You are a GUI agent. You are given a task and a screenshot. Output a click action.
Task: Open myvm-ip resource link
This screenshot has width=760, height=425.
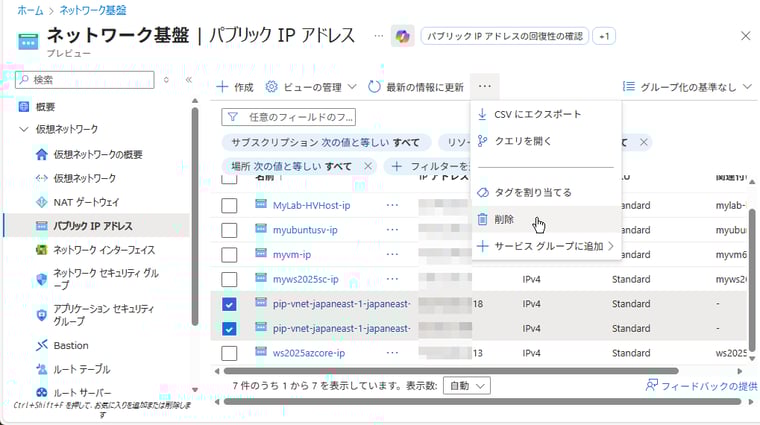click(x=292, y=255)
